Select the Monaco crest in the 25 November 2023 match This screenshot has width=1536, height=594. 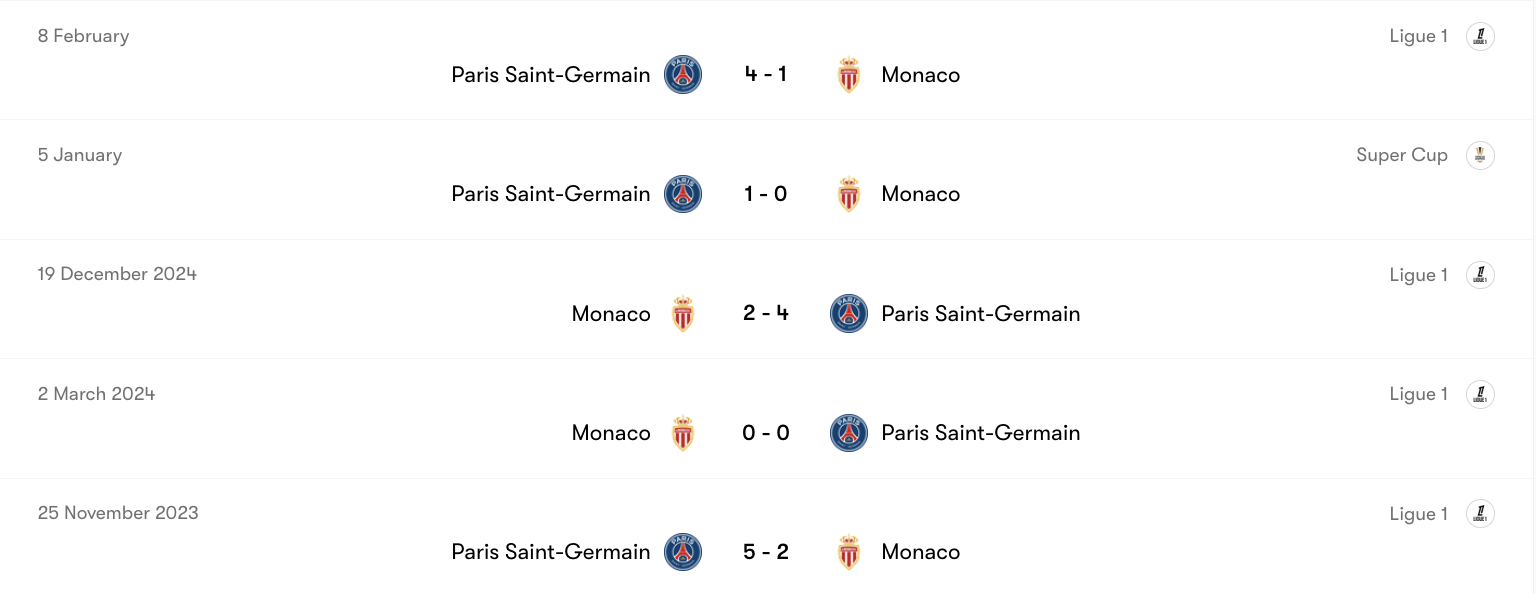(x=849, y=552)
